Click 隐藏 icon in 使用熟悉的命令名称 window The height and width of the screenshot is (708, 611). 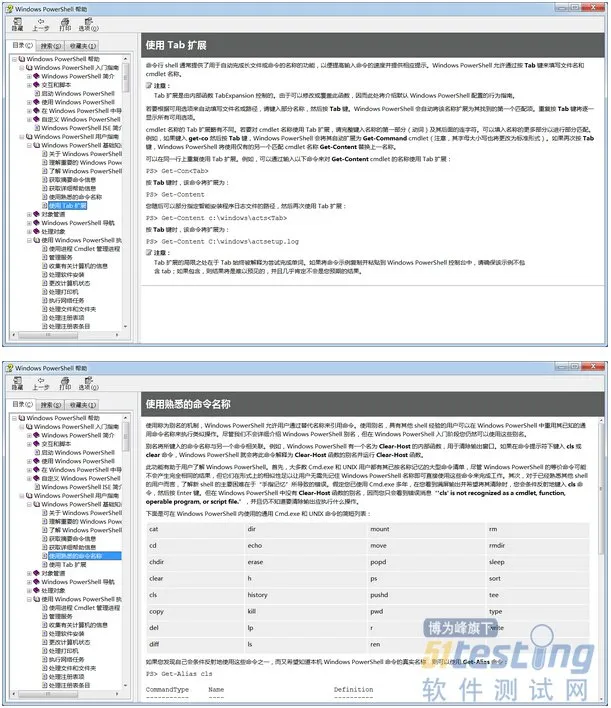click(x=17, y=383)
